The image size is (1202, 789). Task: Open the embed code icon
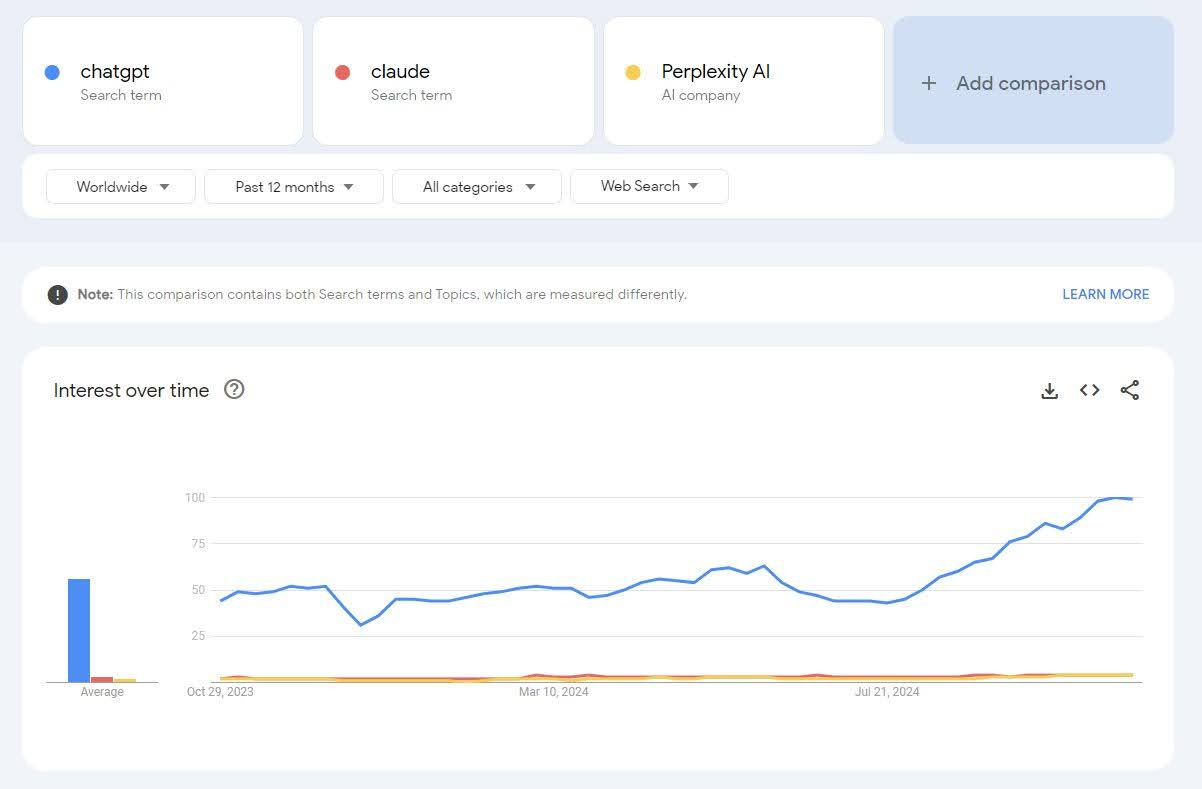pyautogui.click(x=1090, y=390)
